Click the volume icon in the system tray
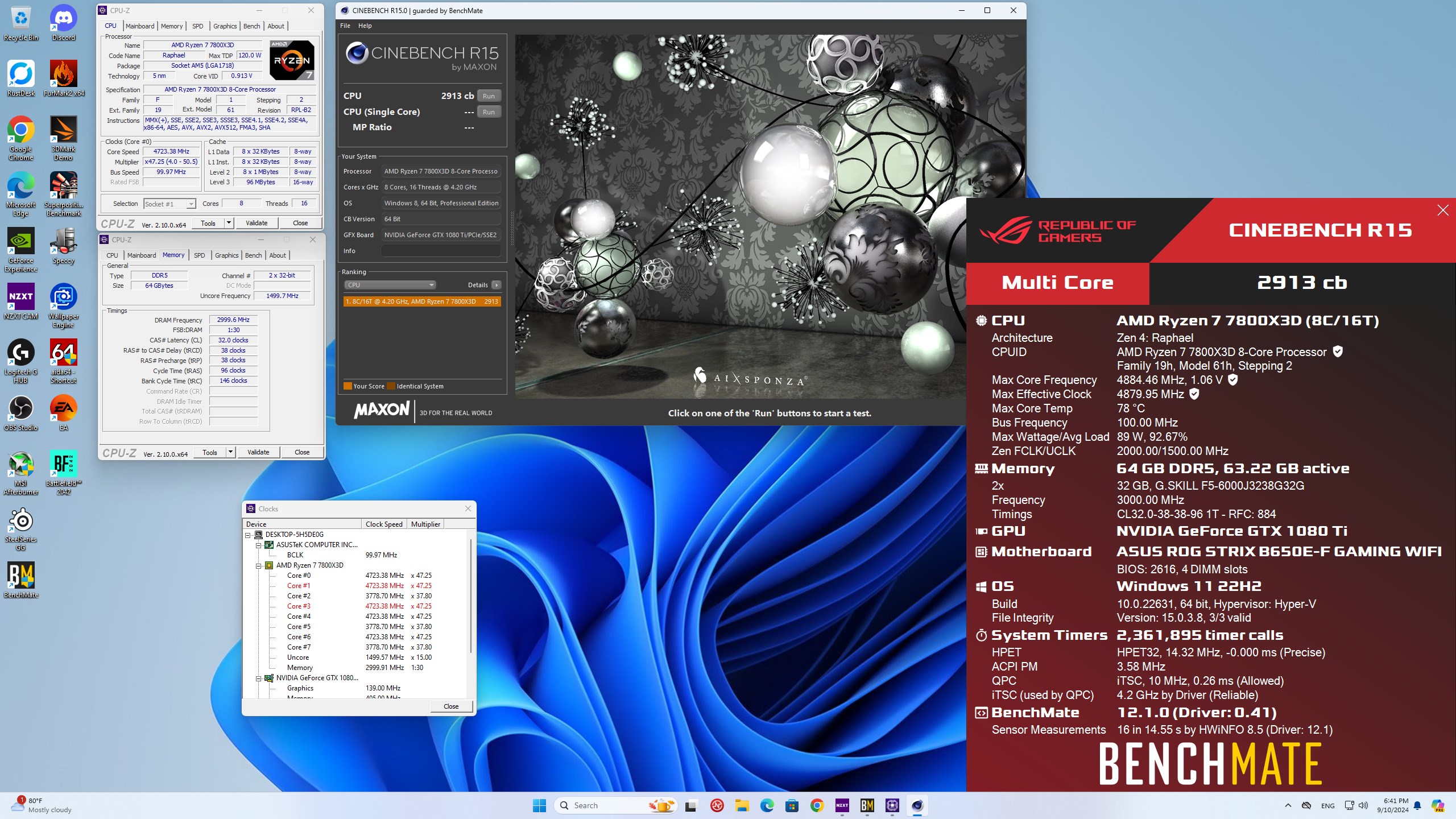1456x819 pixels. coord(1363,805)
